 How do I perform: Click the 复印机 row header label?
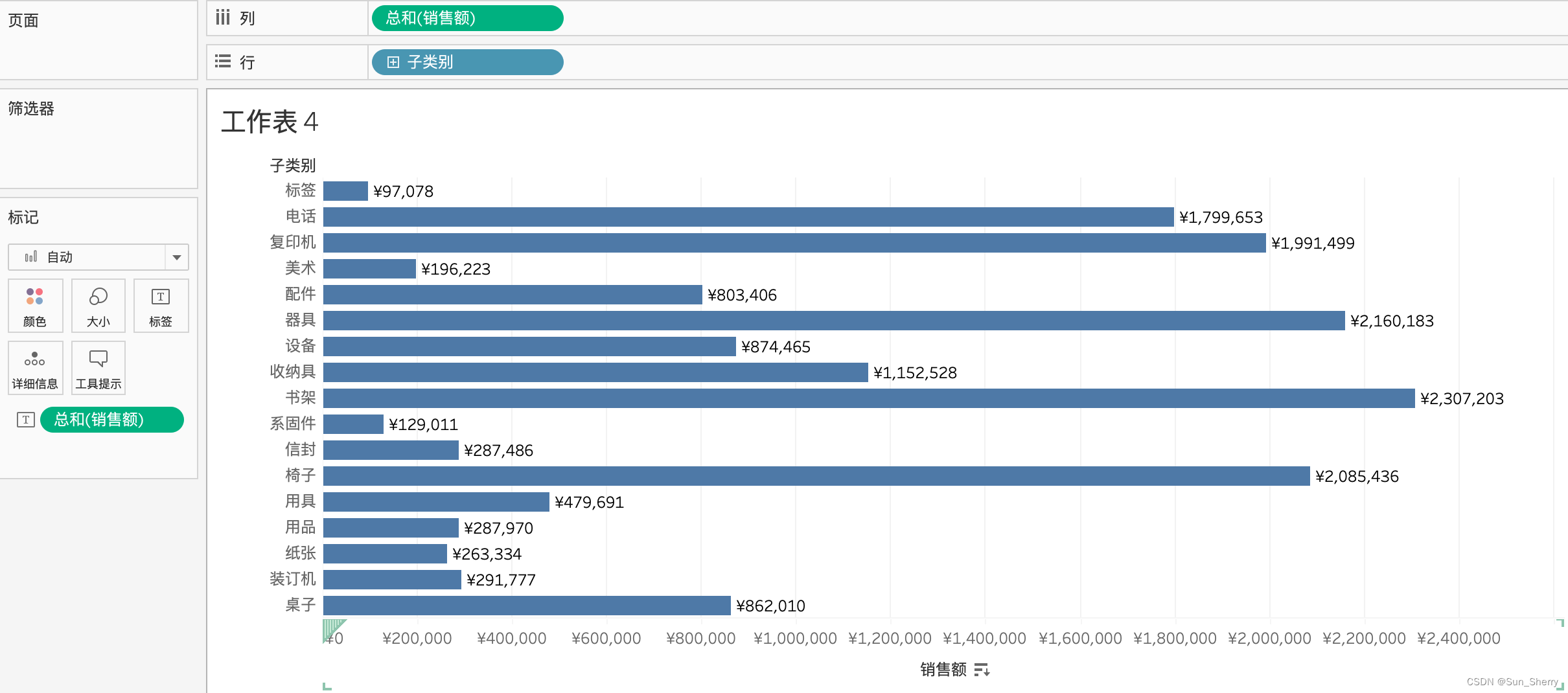[293, 242]
